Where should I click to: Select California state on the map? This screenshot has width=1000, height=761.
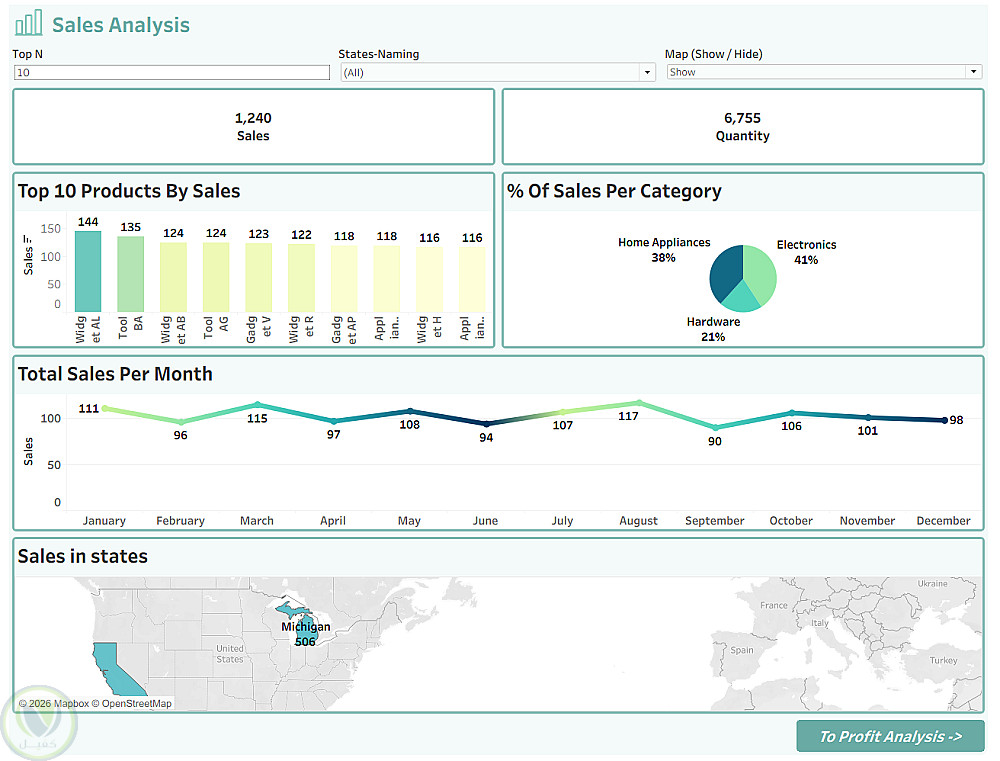pyautogui.click(x=117, y=671)
